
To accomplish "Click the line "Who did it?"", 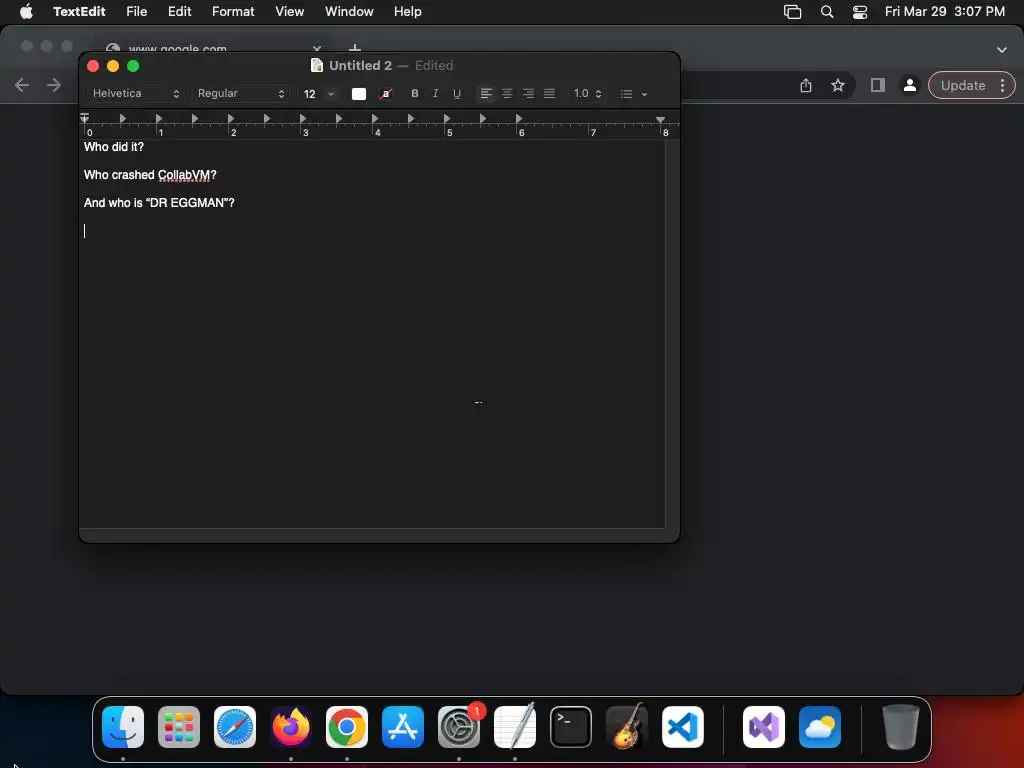I will pyautogui.click(x=114, y=147).
